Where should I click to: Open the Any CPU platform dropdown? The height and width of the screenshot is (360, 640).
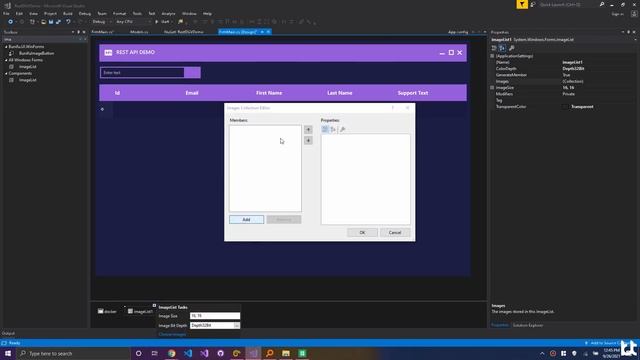click(133, 22)
